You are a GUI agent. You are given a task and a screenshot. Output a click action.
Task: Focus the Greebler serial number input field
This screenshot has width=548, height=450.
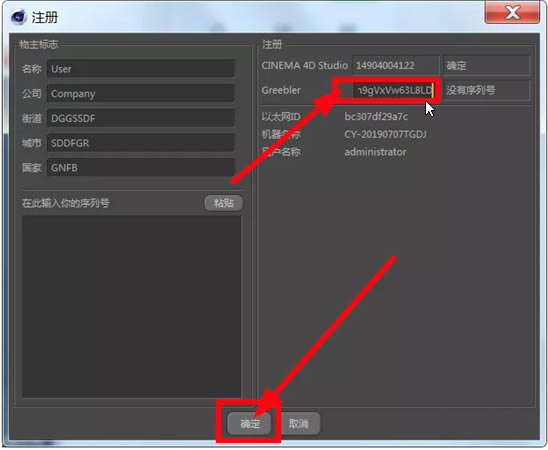click(394, 90)
